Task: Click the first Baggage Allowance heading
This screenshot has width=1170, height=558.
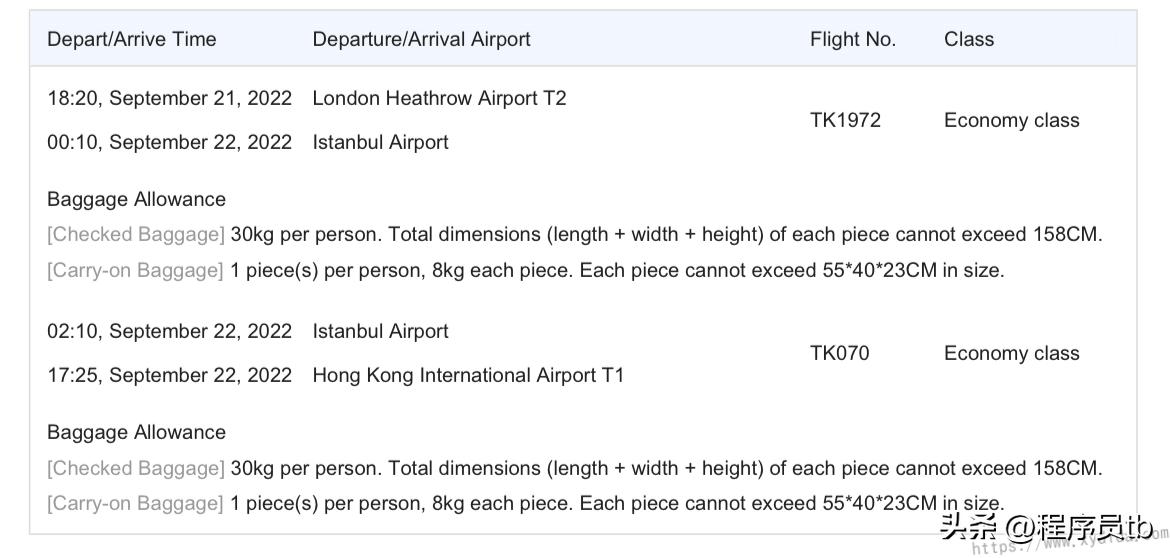Action: (x=136, y=199)
